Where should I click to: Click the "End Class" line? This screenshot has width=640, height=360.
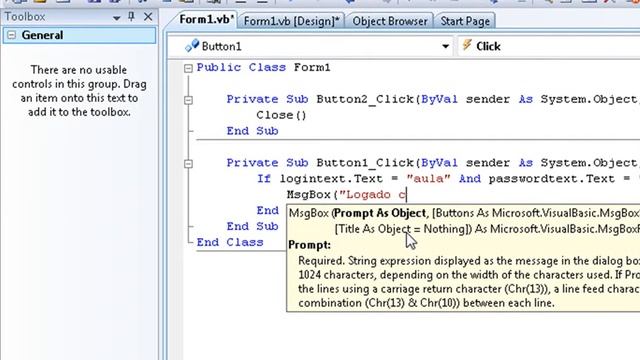point(230,242)
